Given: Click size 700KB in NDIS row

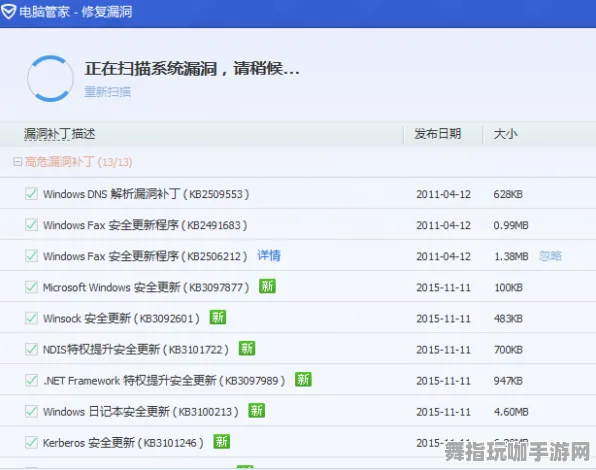Looking at the screenshot, I should 508,350.
